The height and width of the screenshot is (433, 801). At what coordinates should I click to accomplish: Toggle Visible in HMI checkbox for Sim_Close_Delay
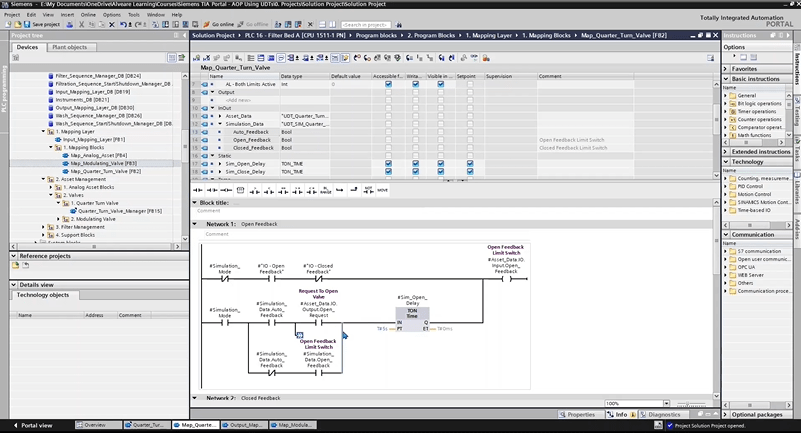click(x=440, y=172)
